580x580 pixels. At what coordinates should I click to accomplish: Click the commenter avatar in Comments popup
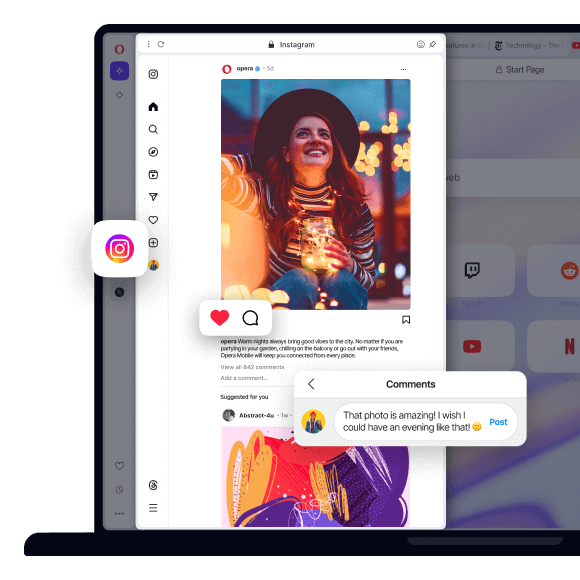[313, 421]
